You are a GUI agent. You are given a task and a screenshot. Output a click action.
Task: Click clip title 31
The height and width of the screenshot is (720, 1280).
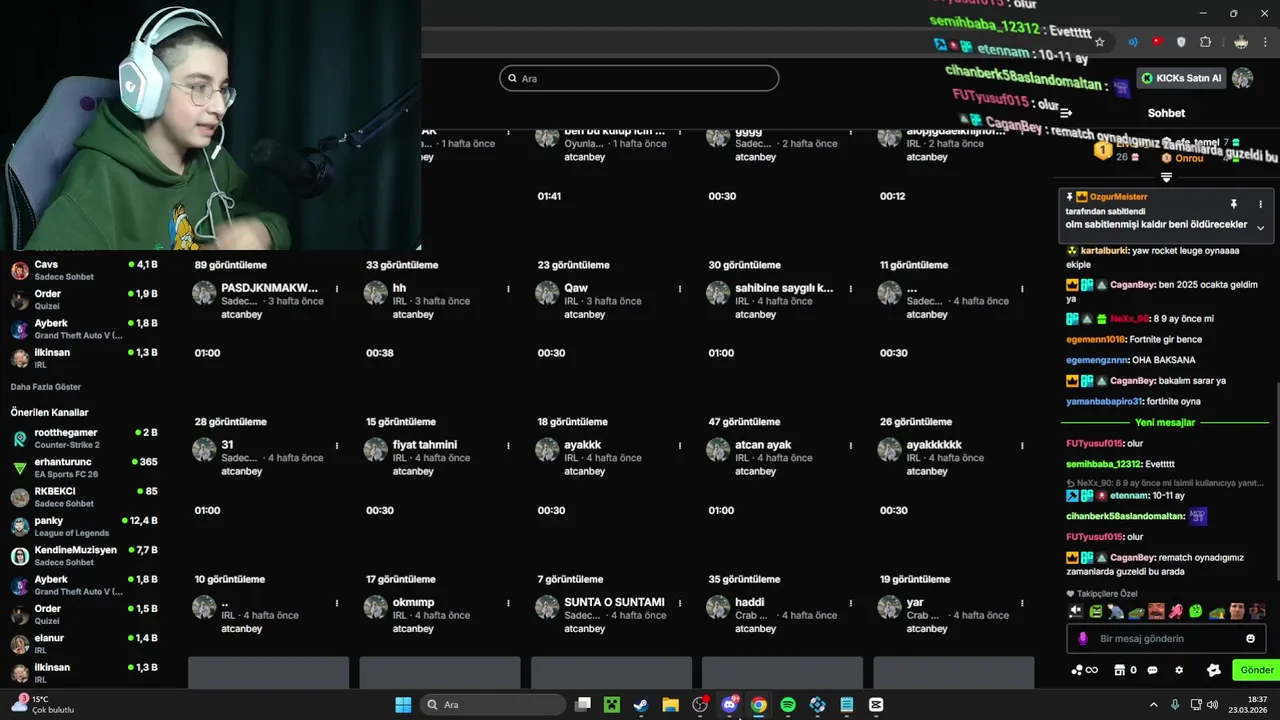coord(227,445)
